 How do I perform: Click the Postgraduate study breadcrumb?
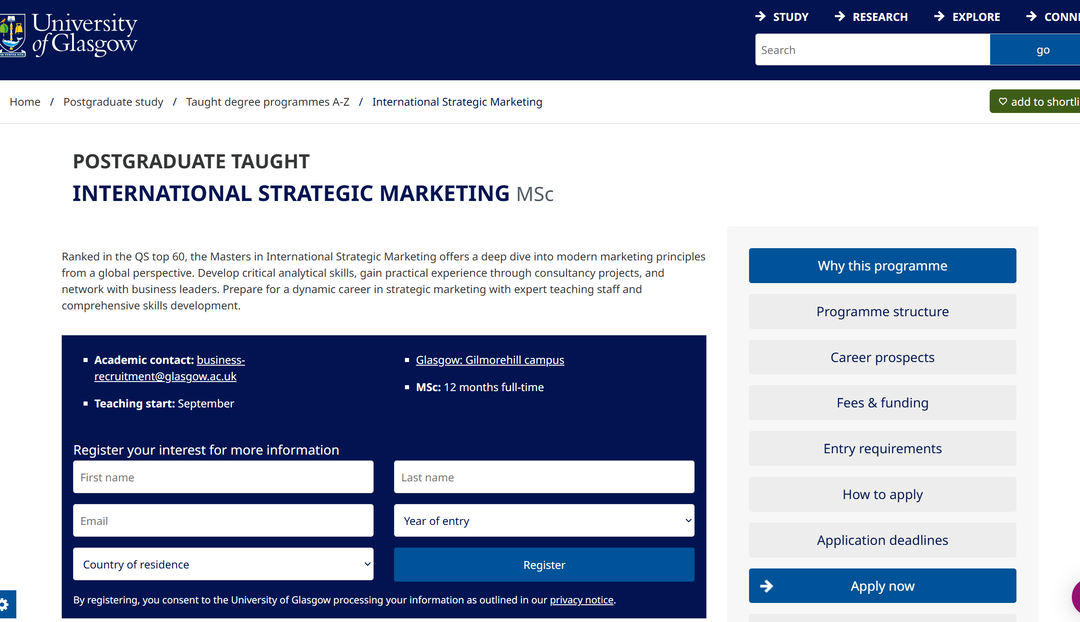click(113, 102)
